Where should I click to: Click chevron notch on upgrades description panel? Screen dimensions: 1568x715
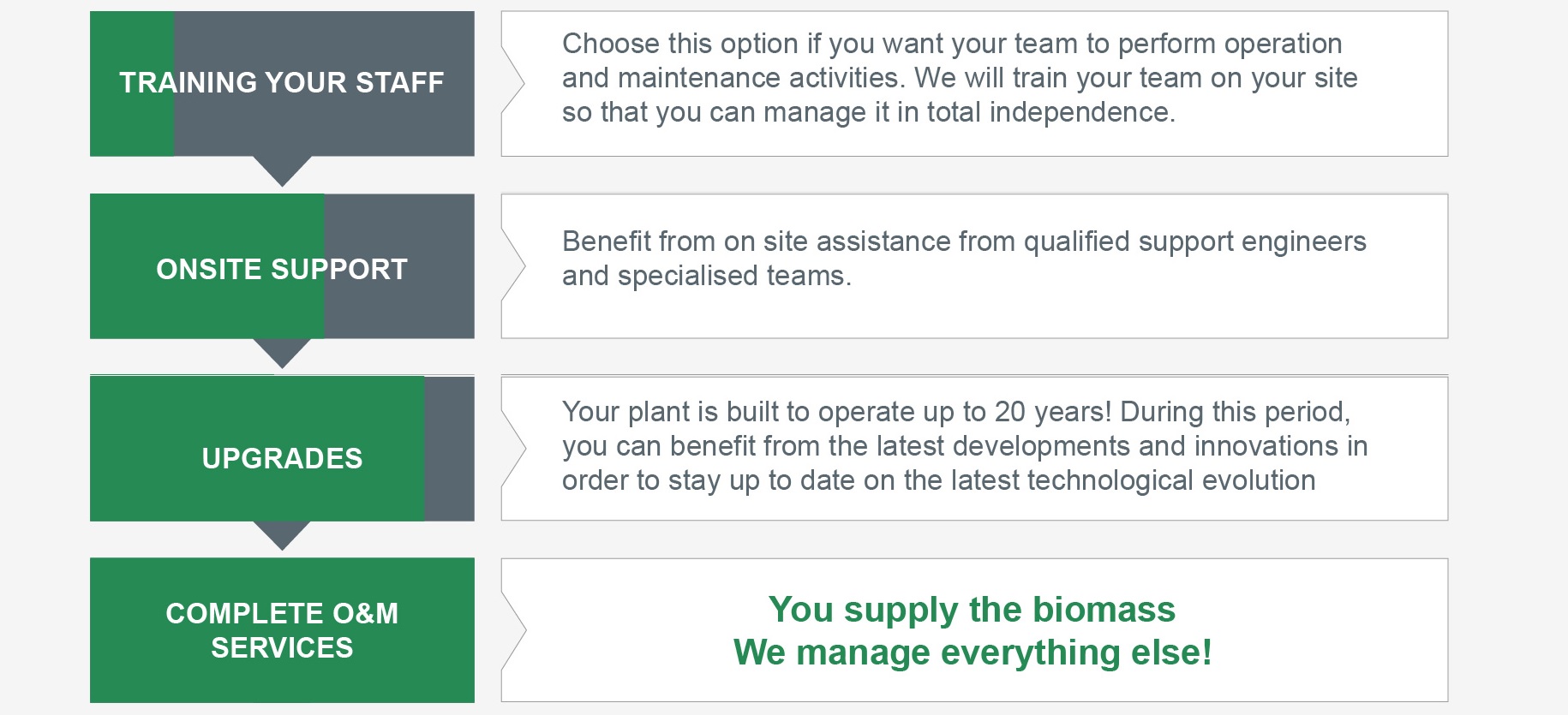(513, 448)
